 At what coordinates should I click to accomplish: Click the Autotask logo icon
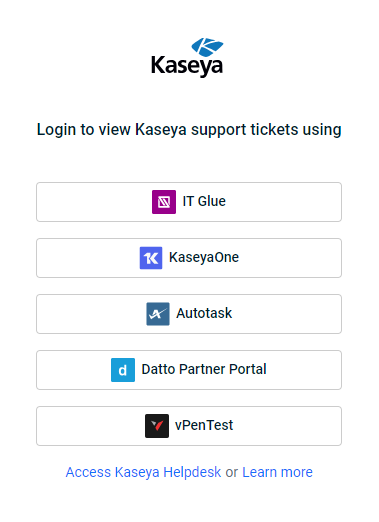(158, 314)
